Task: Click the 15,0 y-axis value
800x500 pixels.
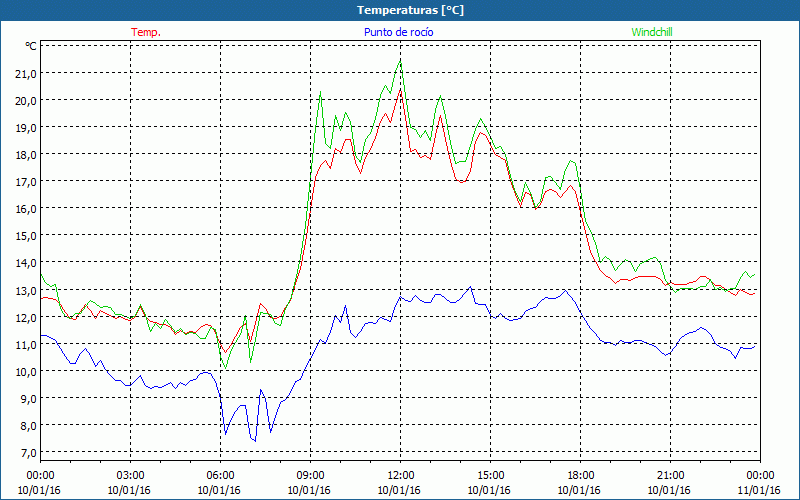Action: (27, 236)
